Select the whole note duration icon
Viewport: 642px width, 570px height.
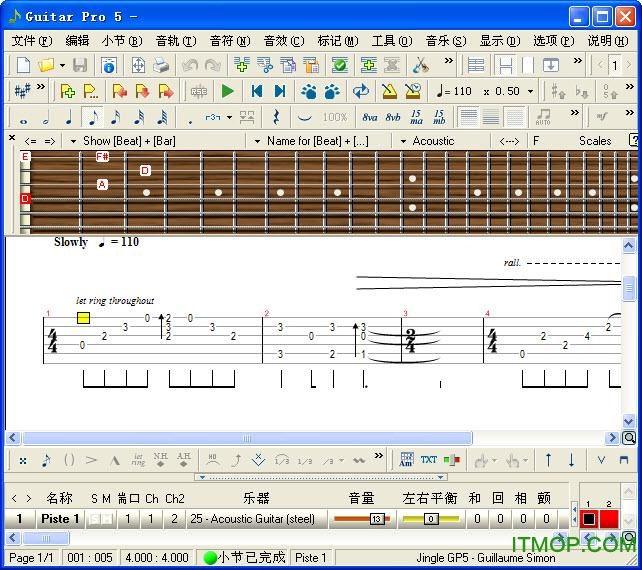[23, 118]
